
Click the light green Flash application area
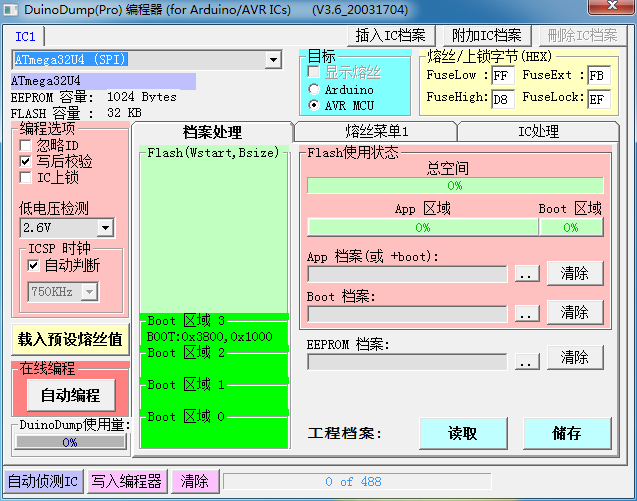(x=214, y=236)
